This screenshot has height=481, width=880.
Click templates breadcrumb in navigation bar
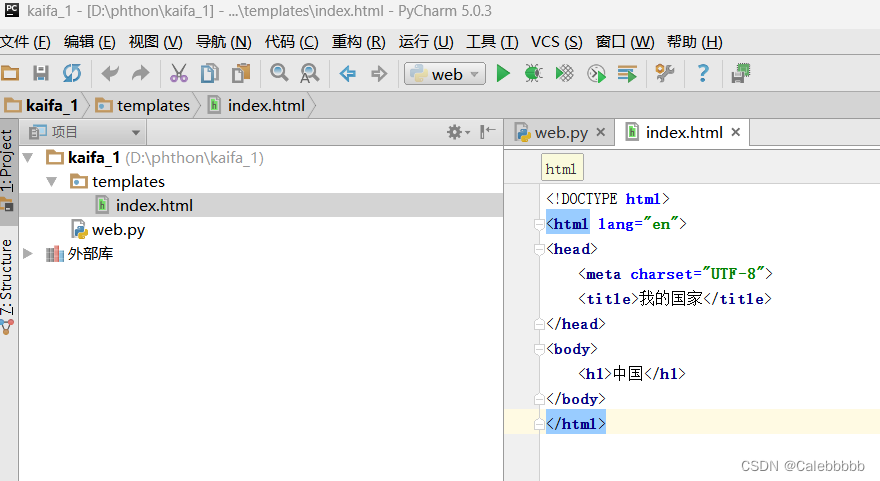[x=143, y=106]
